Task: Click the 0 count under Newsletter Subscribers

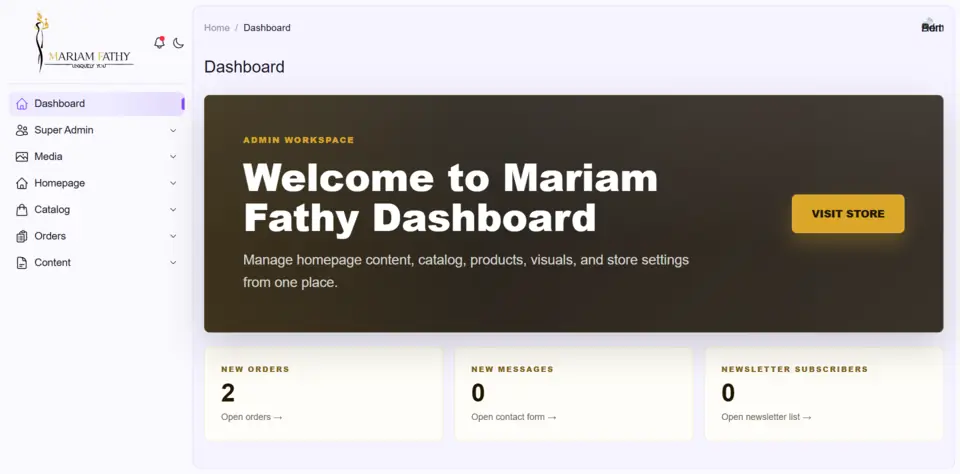Action: tap(728, 393)
